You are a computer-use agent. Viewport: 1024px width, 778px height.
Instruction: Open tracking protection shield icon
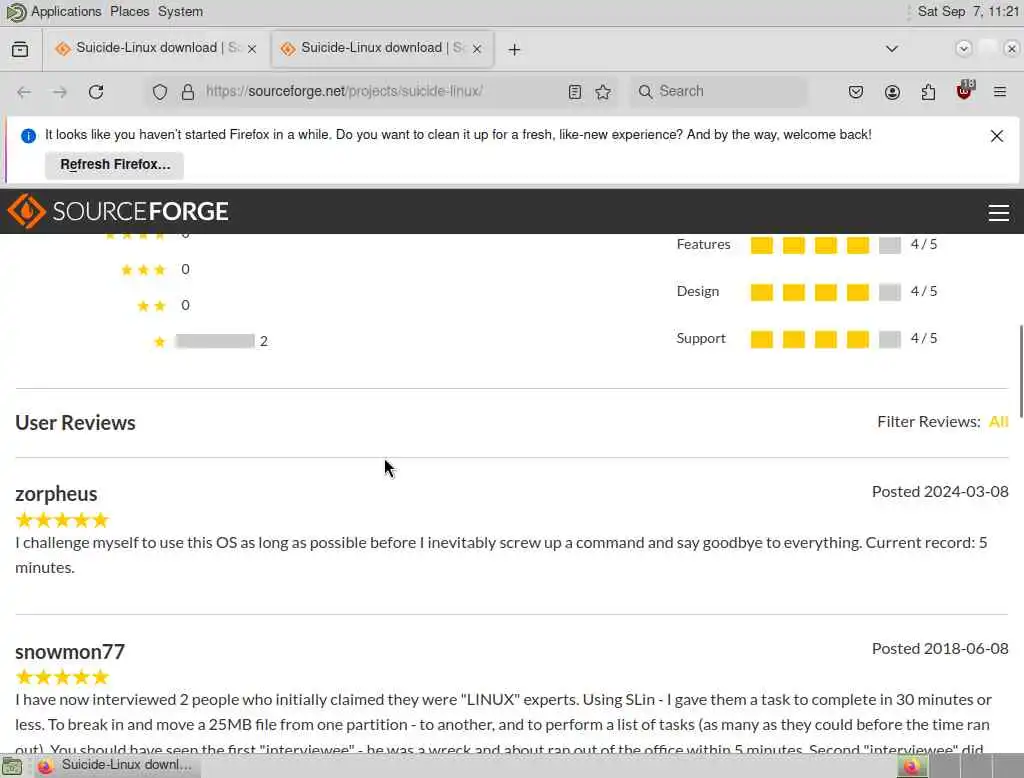coord(159,92)
